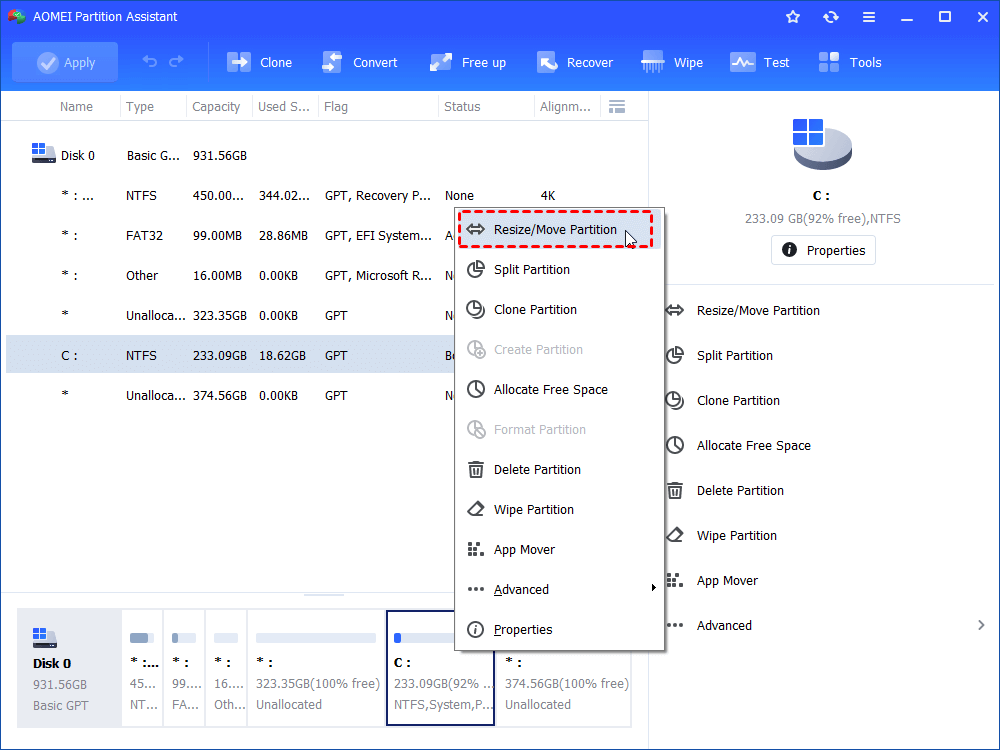The width and height of the screenshot is (1000, 750).
Task: Open Properties for drive C
Action: click(823, 250)
